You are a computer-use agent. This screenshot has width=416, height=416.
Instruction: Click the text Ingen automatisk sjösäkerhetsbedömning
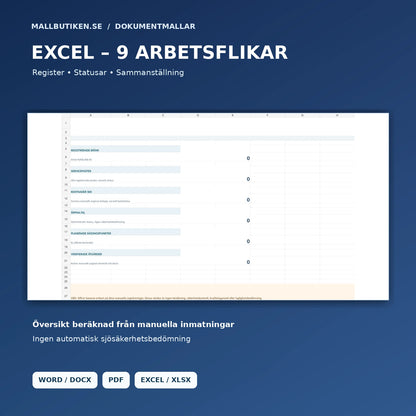(x=111, y=339)
